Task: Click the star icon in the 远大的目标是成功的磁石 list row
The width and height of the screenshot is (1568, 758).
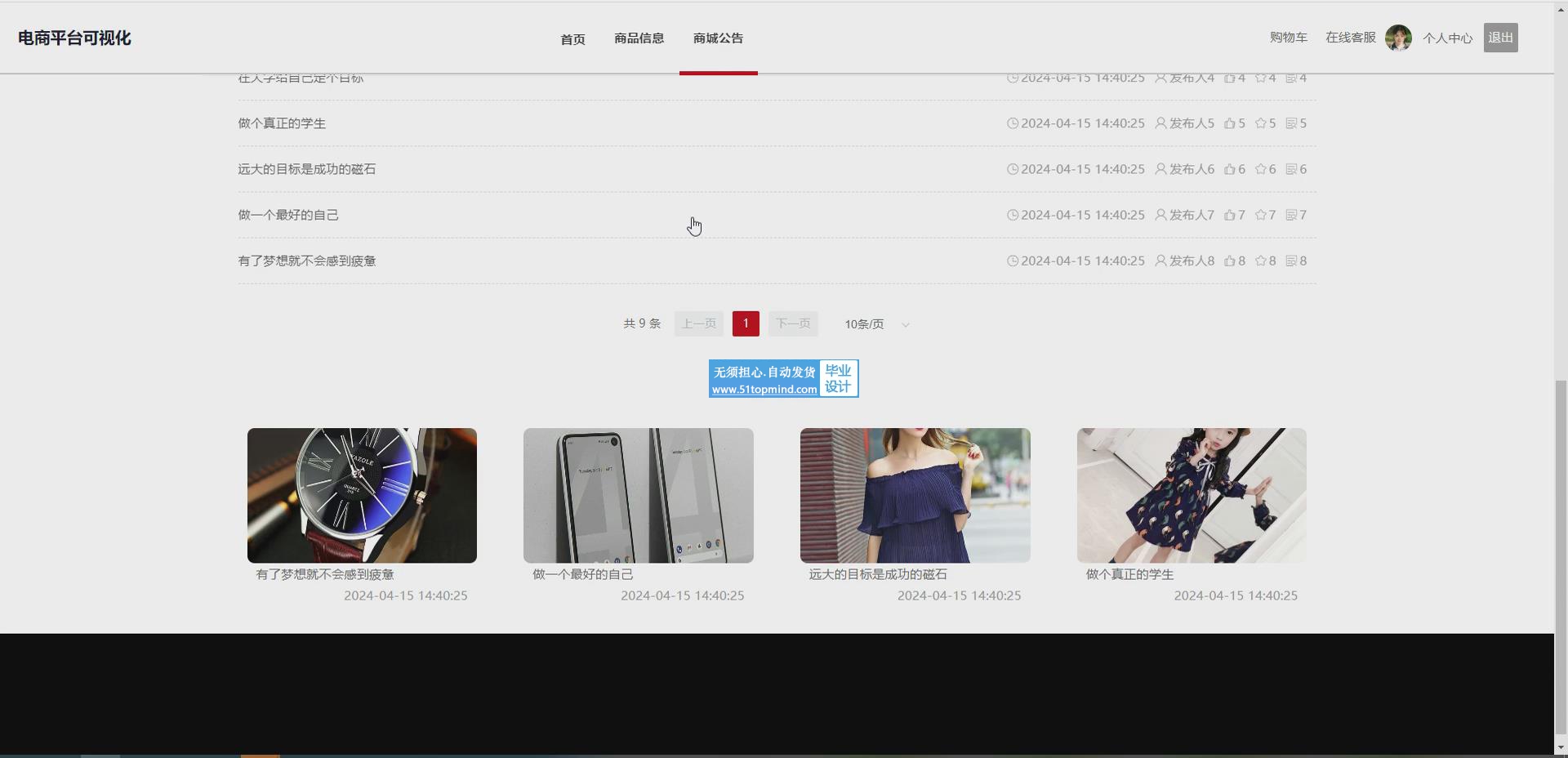Action: (1261, 169)
